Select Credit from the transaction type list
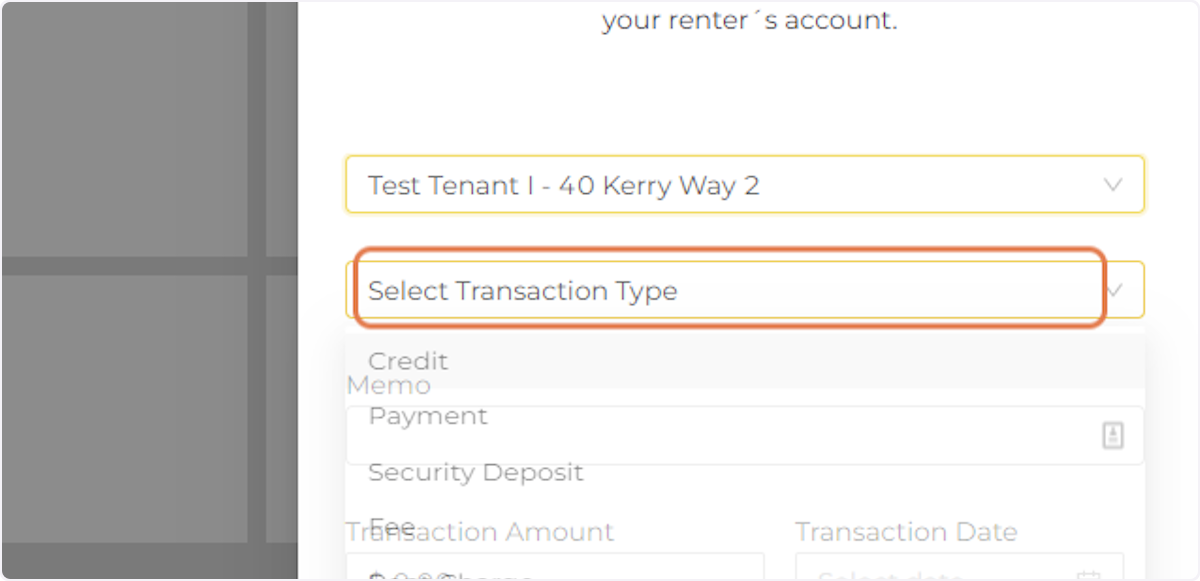Viewport: 1200px width, 581px height. point(407,361)
